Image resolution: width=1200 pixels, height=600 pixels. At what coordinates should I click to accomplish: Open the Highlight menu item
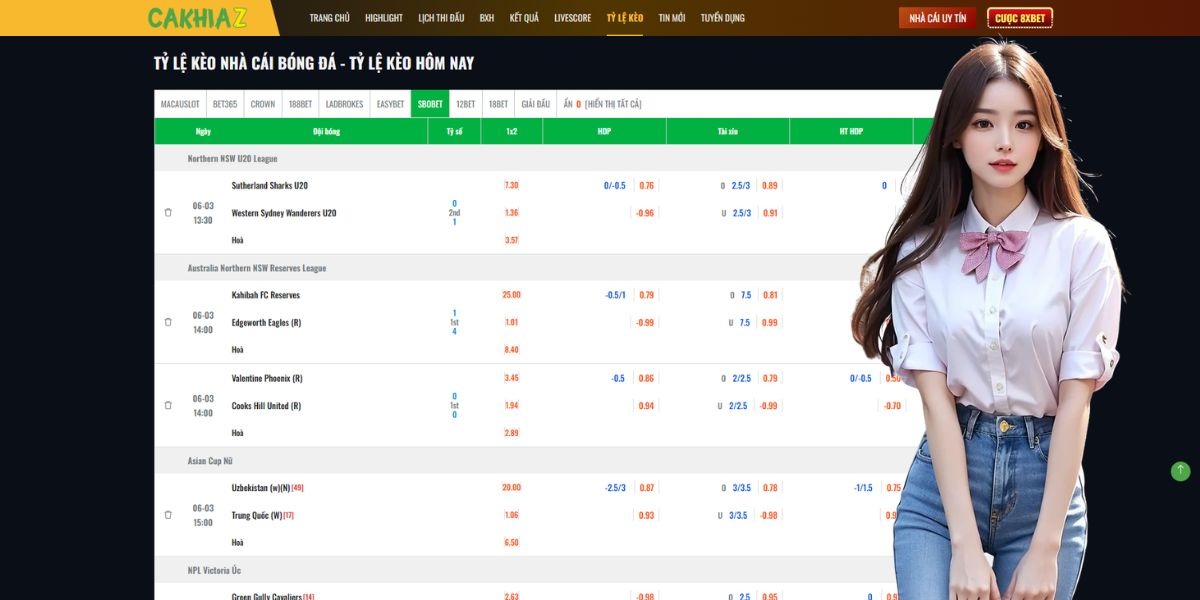click(x=384, y=18)
